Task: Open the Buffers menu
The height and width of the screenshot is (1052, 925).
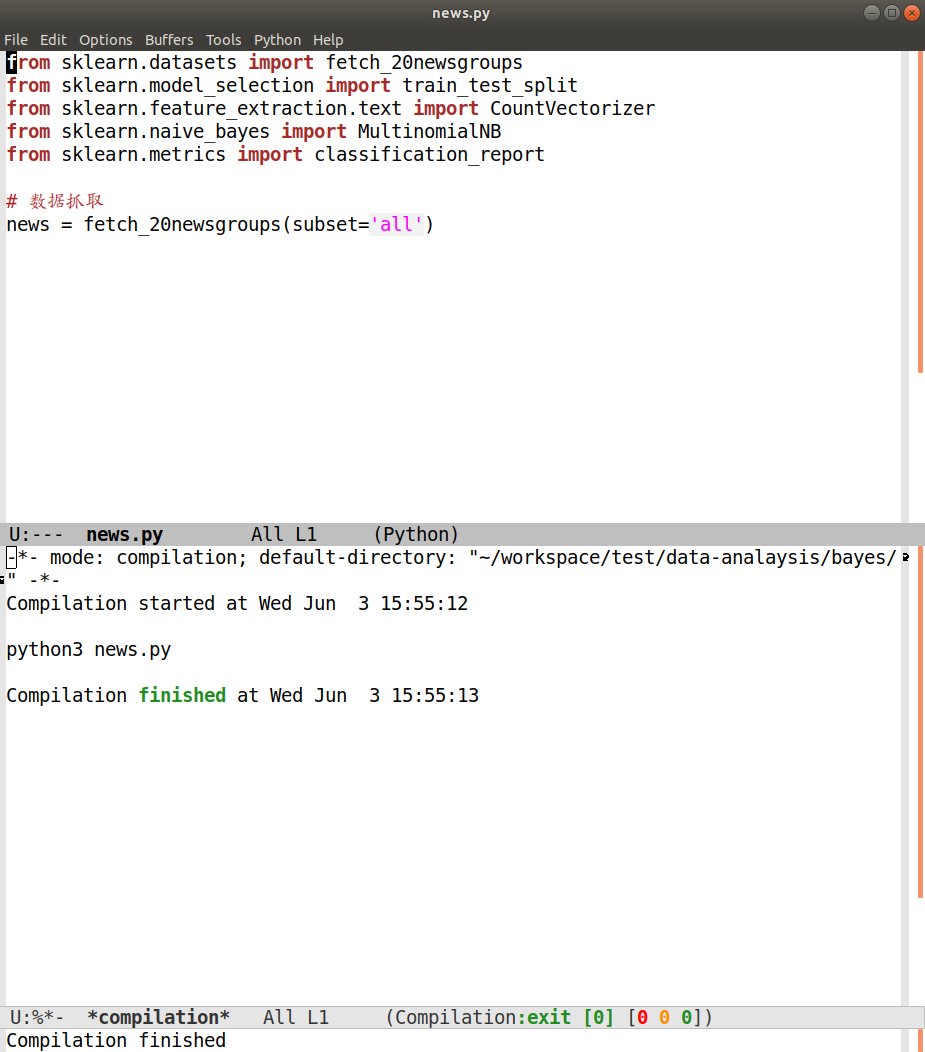Action: [x=169, y=40]
